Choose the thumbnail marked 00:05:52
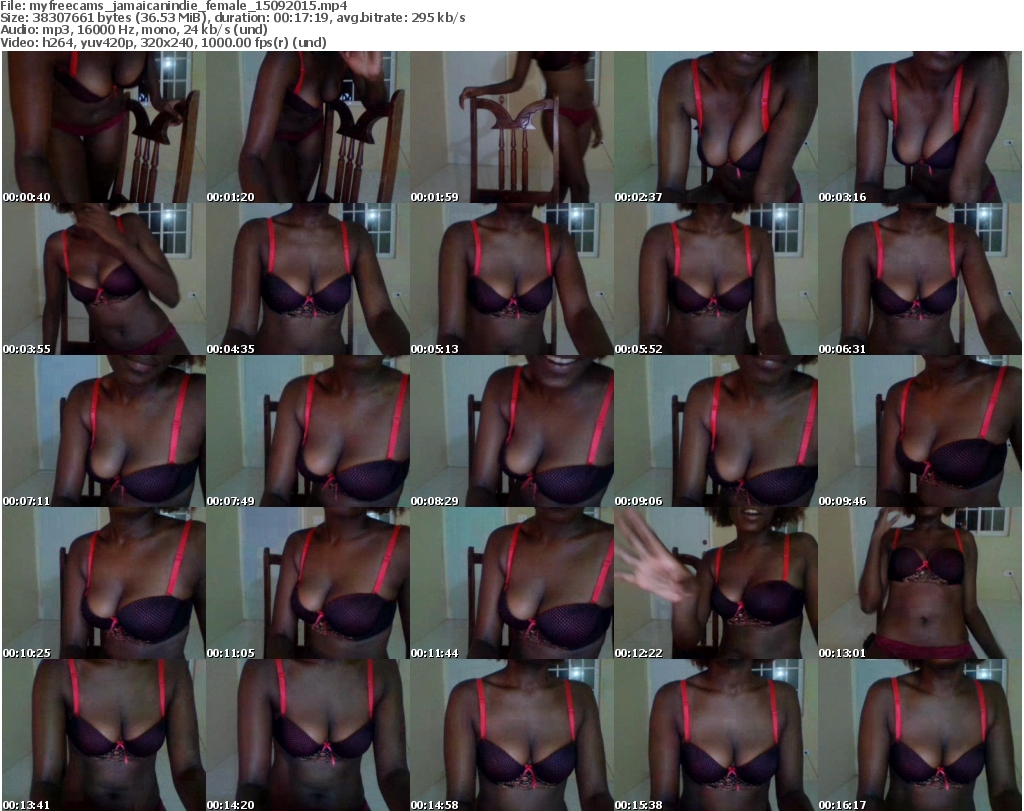1024x811 pixels. coord(716,279)
